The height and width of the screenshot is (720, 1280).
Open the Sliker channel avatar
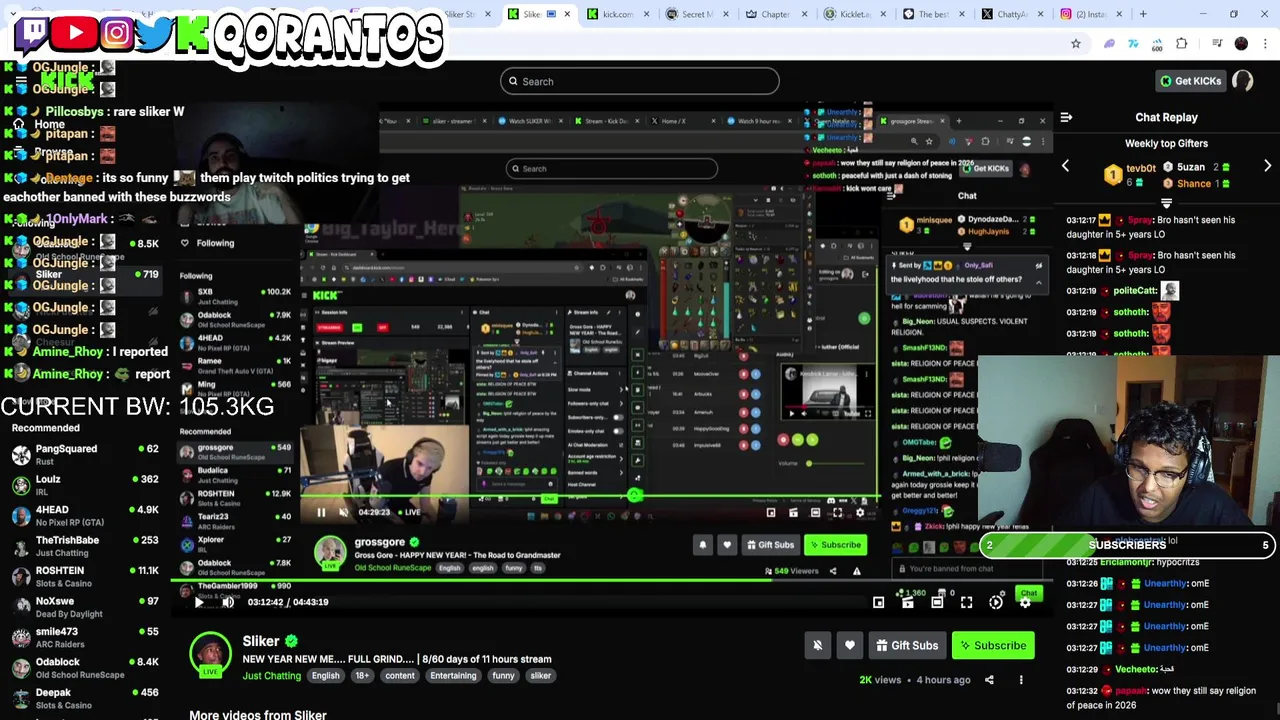[x=210, y=655]
